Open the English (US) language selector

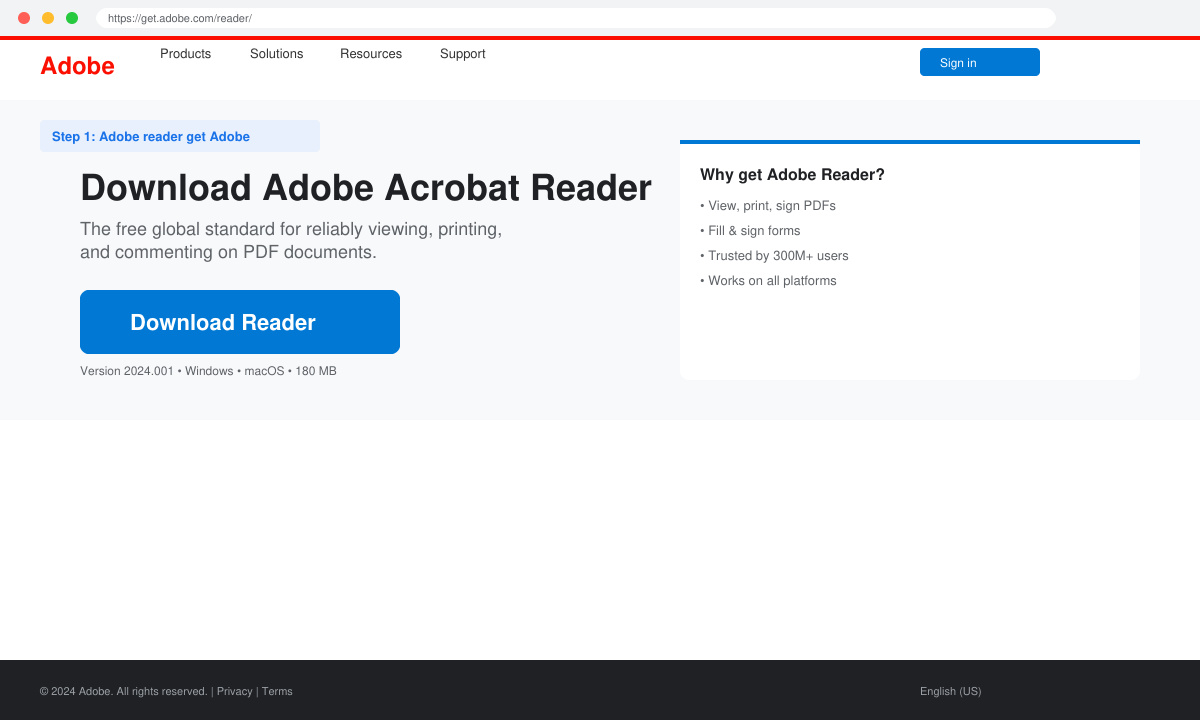950,691
